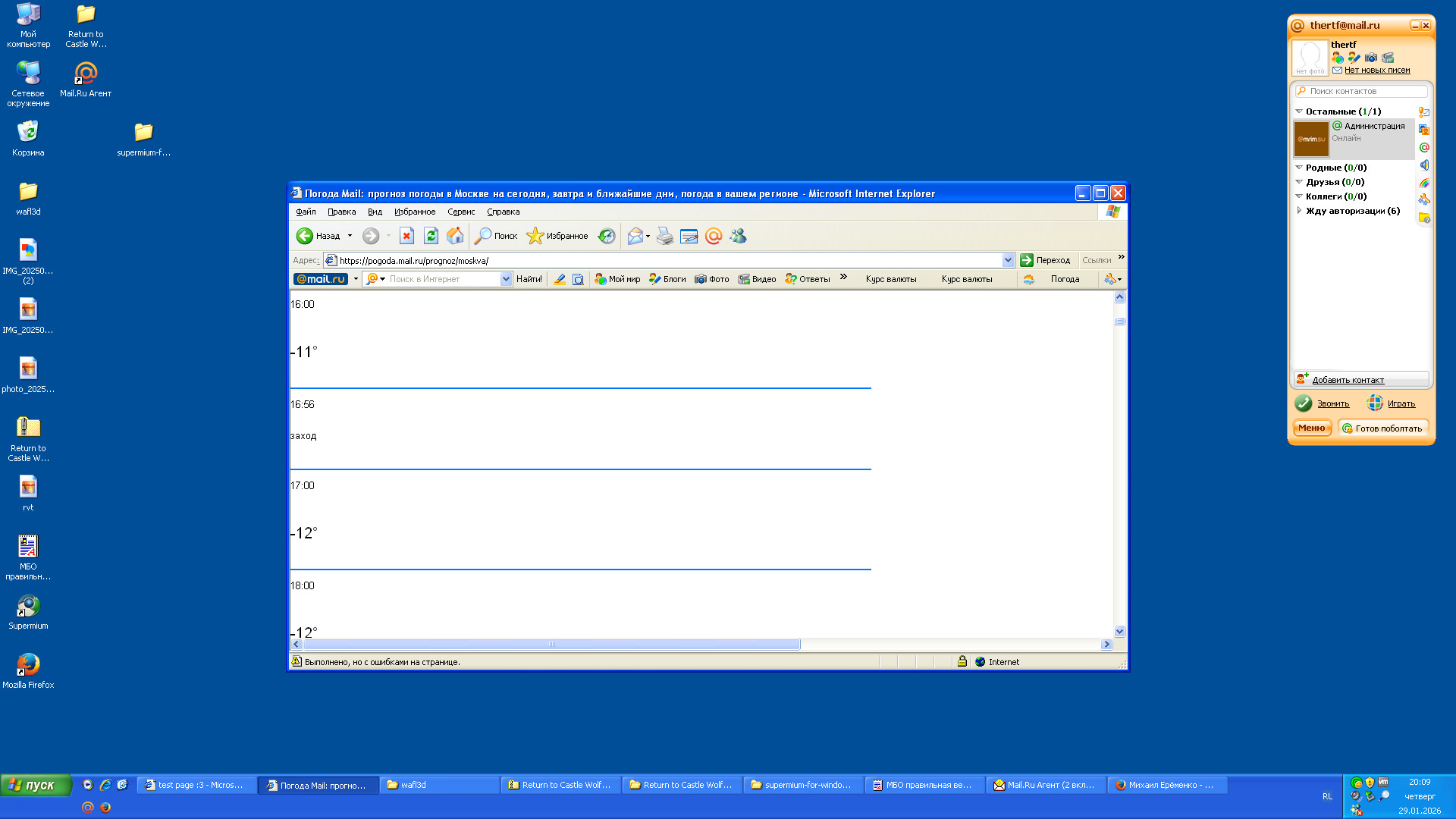Open the 'Сервис' menu

click(461, 212)
